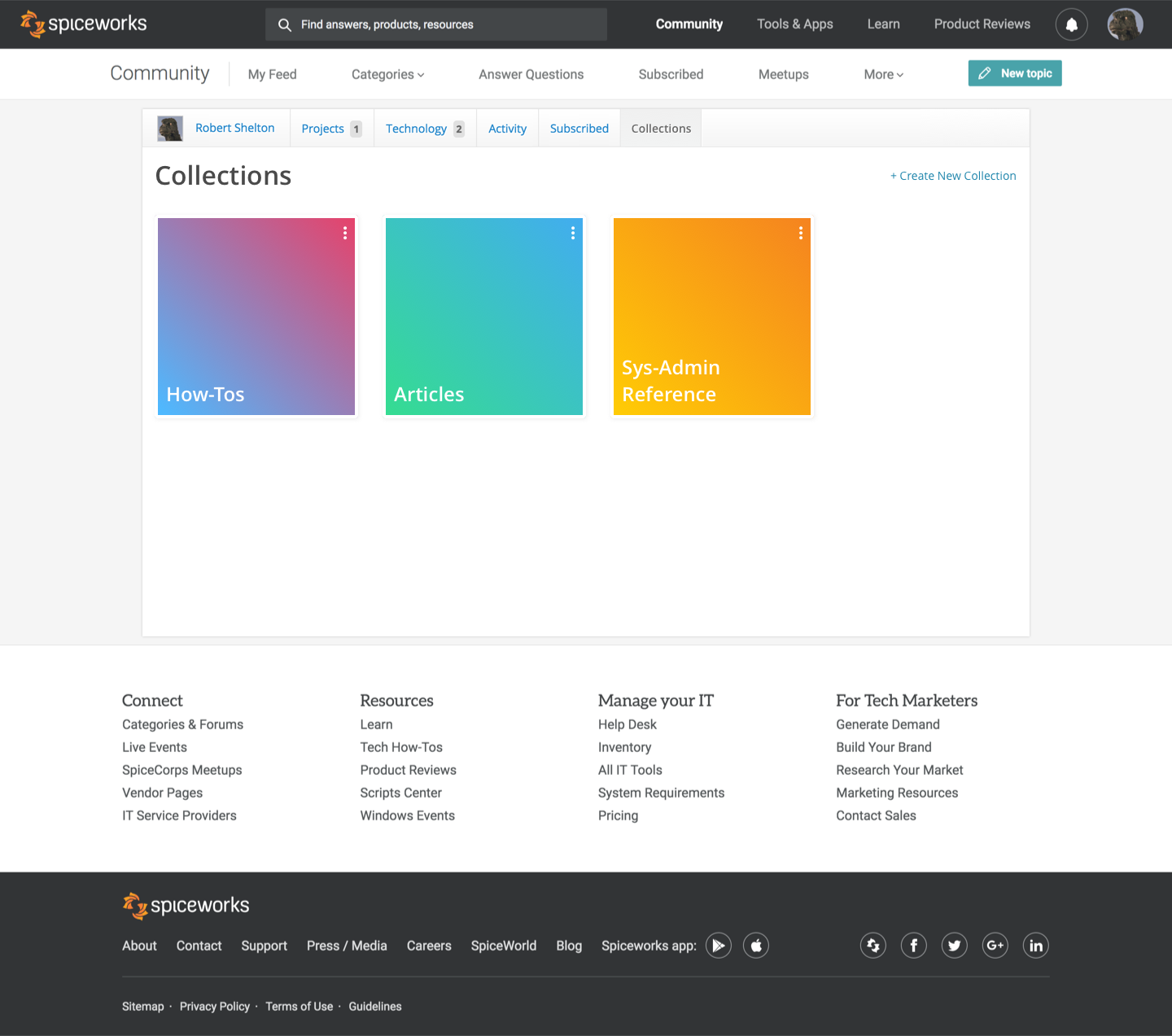Open the LinkedIn social icon
Screen dimensions: 1172x1036
click(1036, 946)
